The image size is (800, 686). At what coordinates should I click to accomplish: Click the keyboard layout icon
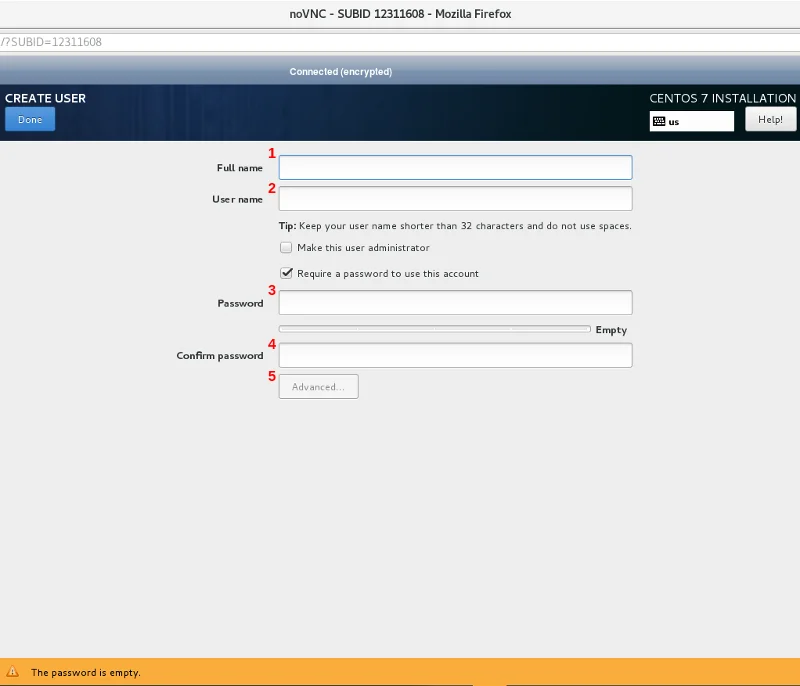(659, 121)
